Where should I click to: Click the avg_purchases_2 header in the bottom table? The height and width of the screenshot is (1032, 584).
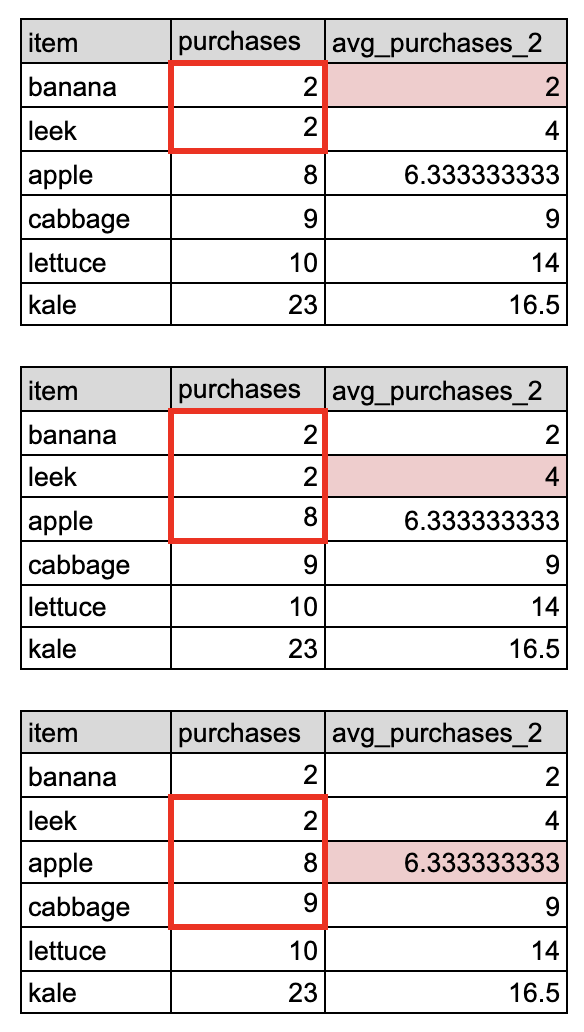click(446, 733)
